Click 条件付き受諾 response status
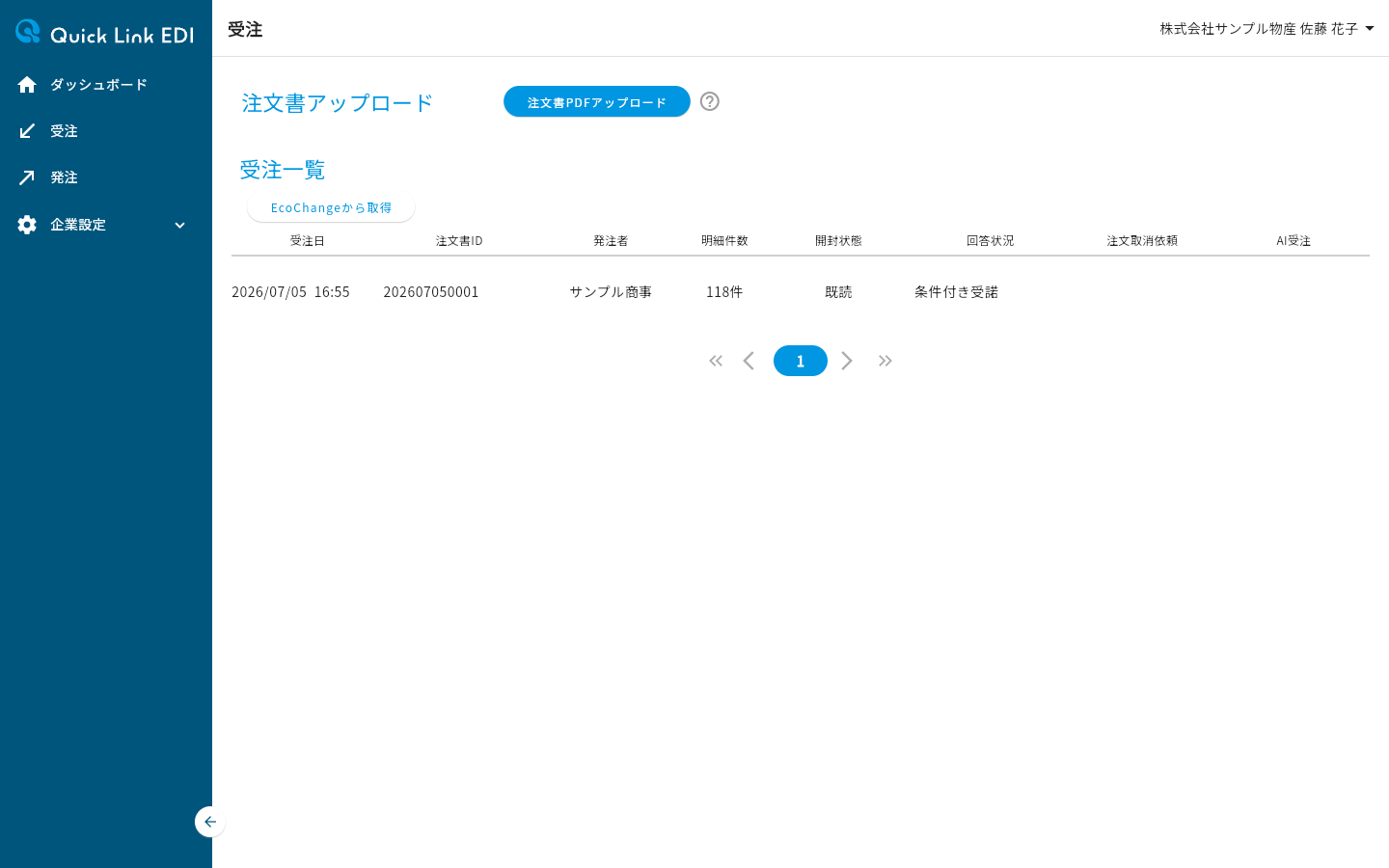Image resolution: width=1389 pixels, height=868 pixels. pos(956,292)
